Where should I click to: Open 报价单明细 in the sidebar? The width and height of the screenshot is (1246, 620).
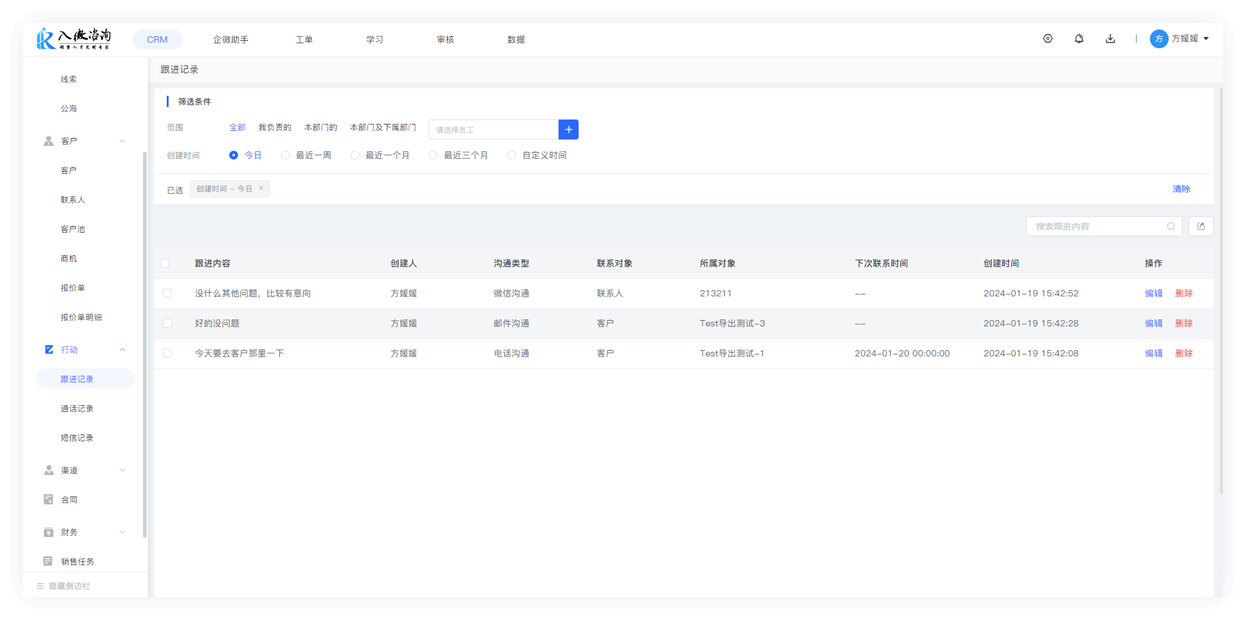[x=81, y=317]
